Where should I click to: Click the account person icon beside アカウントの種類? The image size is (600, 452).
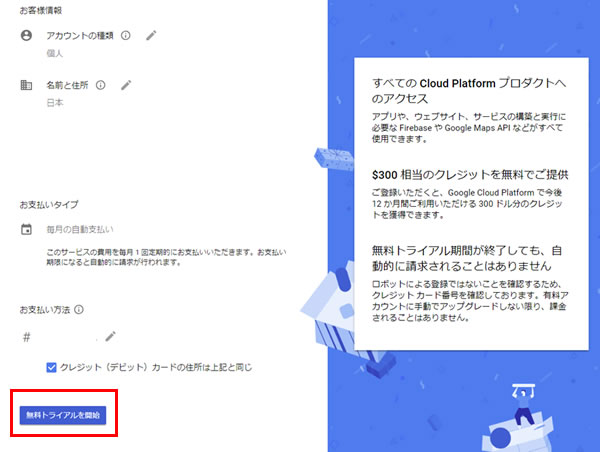(x=26, y=36)
